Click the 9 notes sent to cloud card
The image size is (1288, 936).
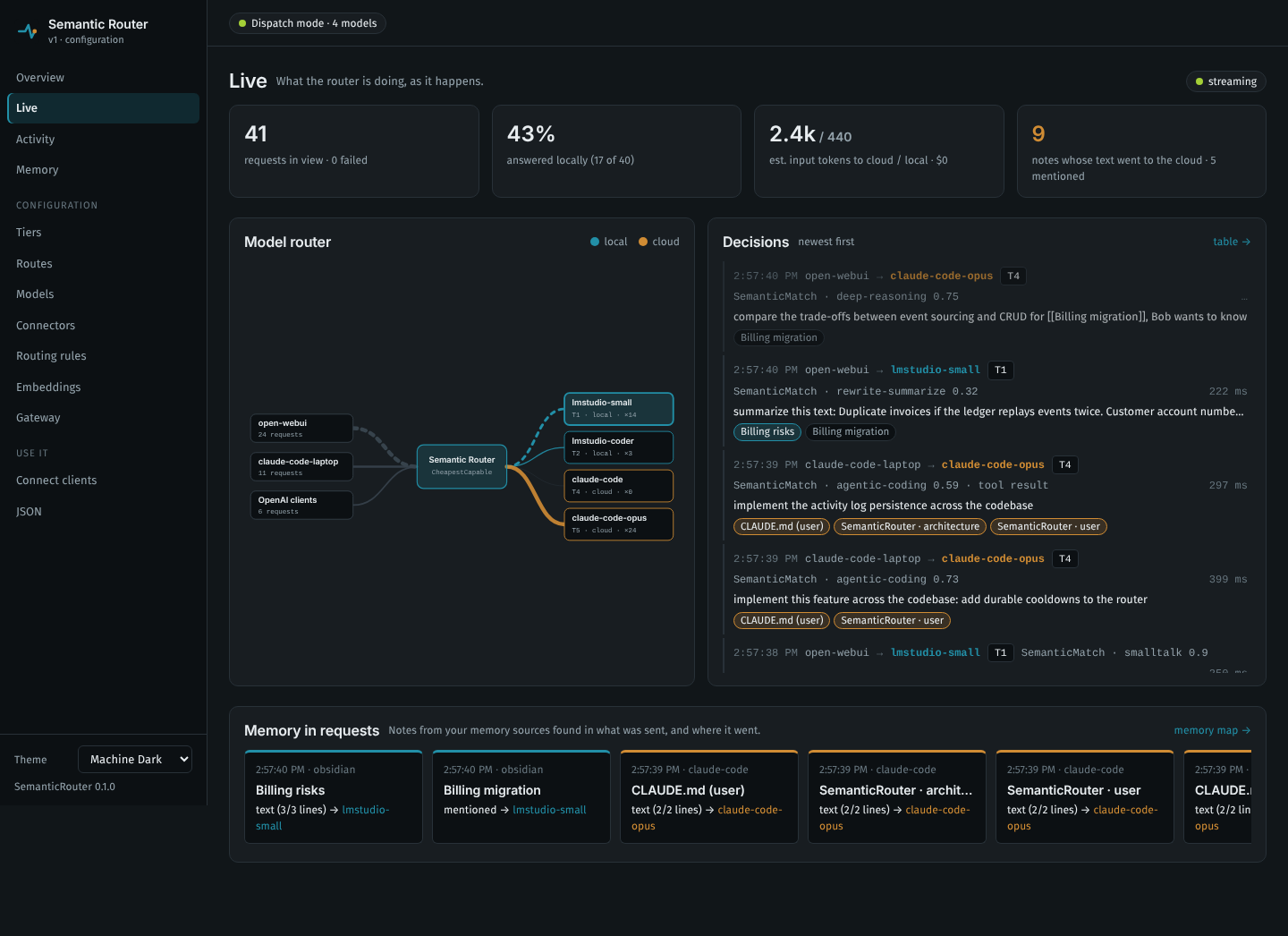point(1141,151)
